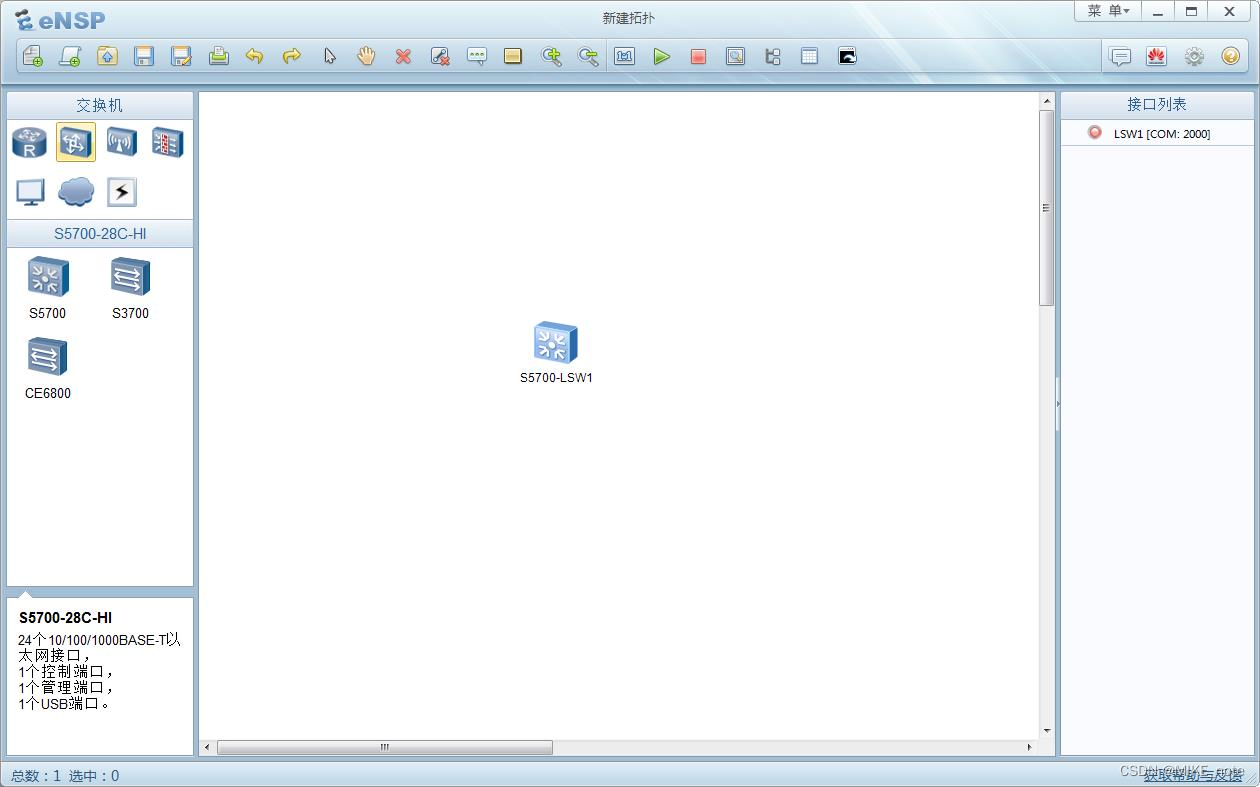Click the scroll right arrow of canvas
Viewport: 1260px width, 787px height.
pyautogui.click(x=1030, y=747)
